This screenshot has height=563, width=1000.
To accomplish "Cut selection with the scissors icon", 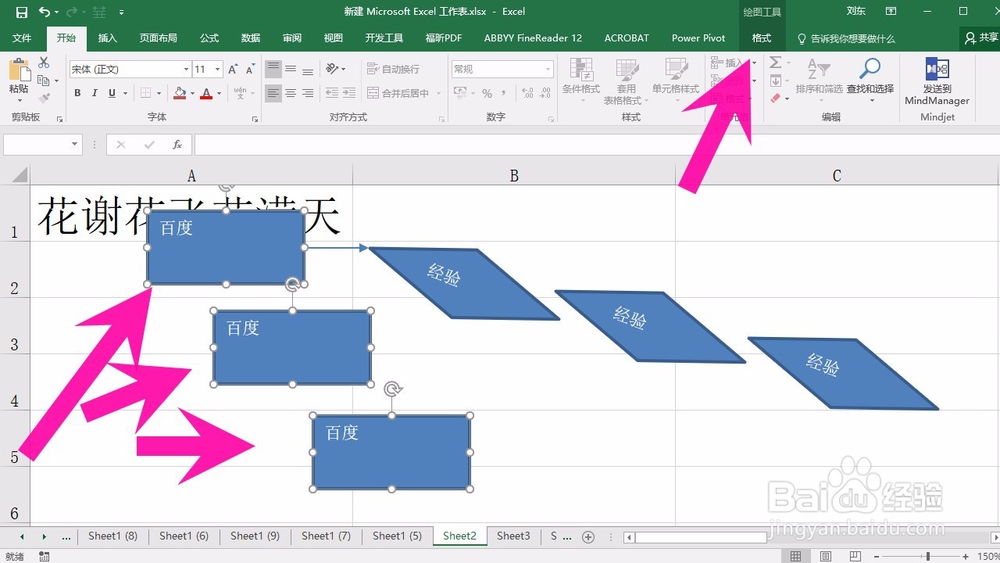I will (x=43, y=62).
